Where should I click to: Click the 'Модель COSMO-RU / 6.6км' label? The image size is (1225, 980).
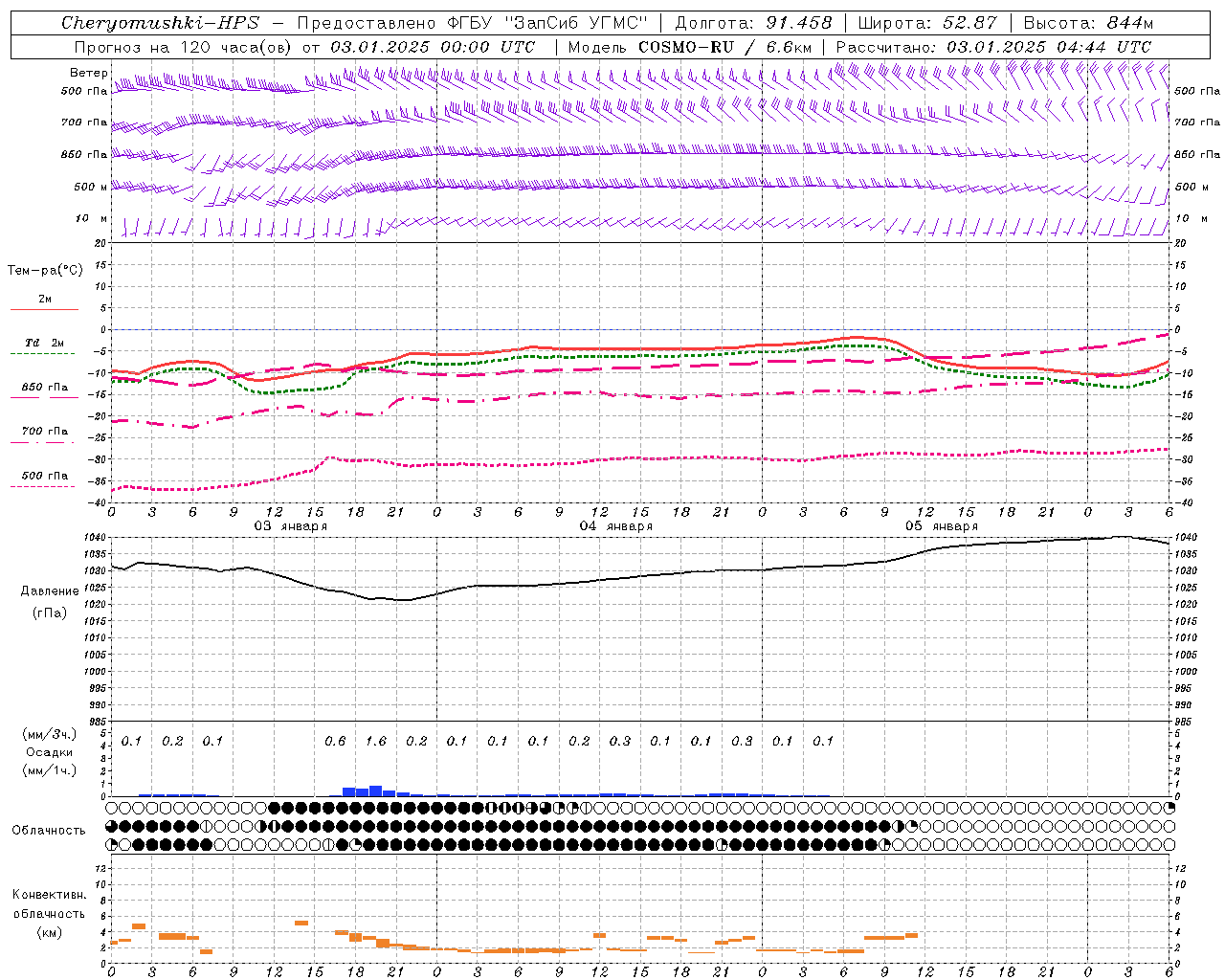(x=689, y=47)
